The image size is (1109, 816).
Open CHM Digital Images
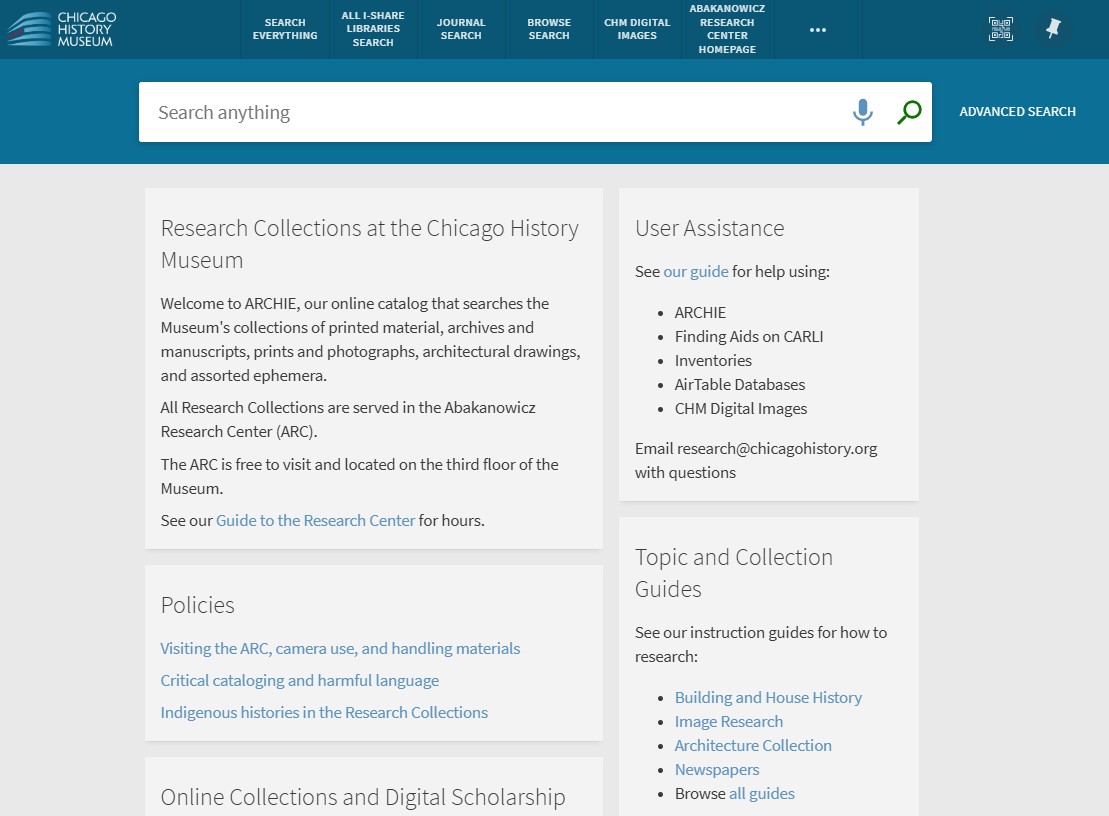point(637,29)
